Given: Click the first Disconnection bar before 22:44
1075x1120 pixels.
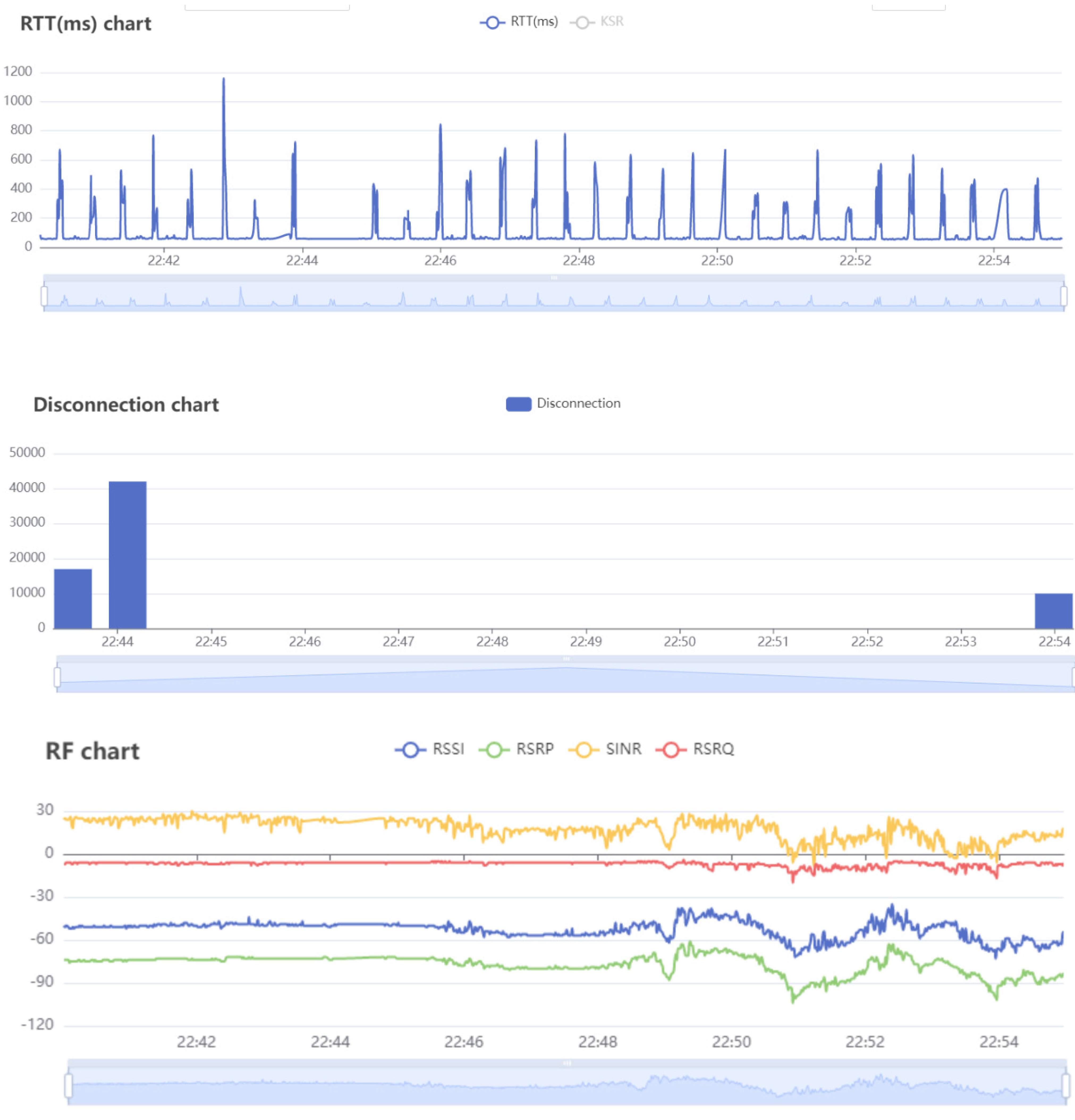Looking at the screenshot, I should [73, 598].
